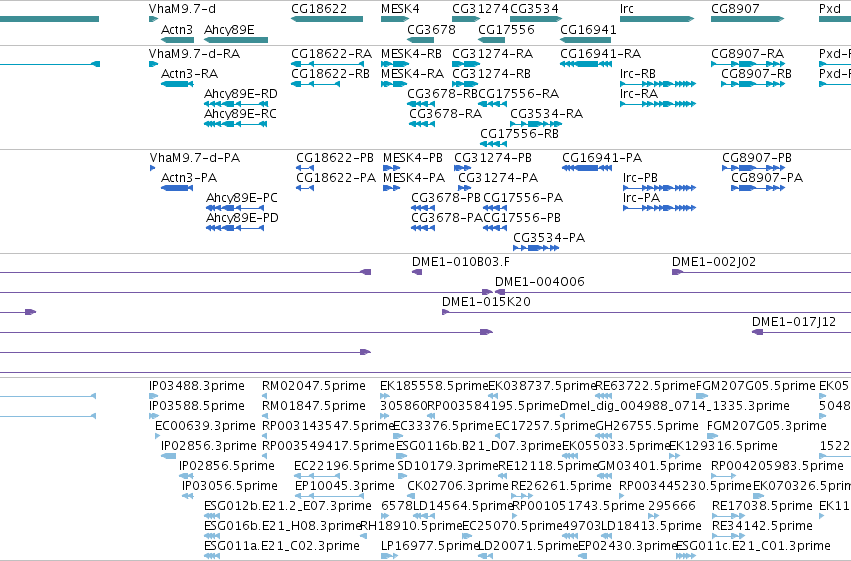The height and width of the screenshot is (561, 851).
Task: Select BAC clone DME1-004O06
Action: pyautogui.click(x=673, y=292)
